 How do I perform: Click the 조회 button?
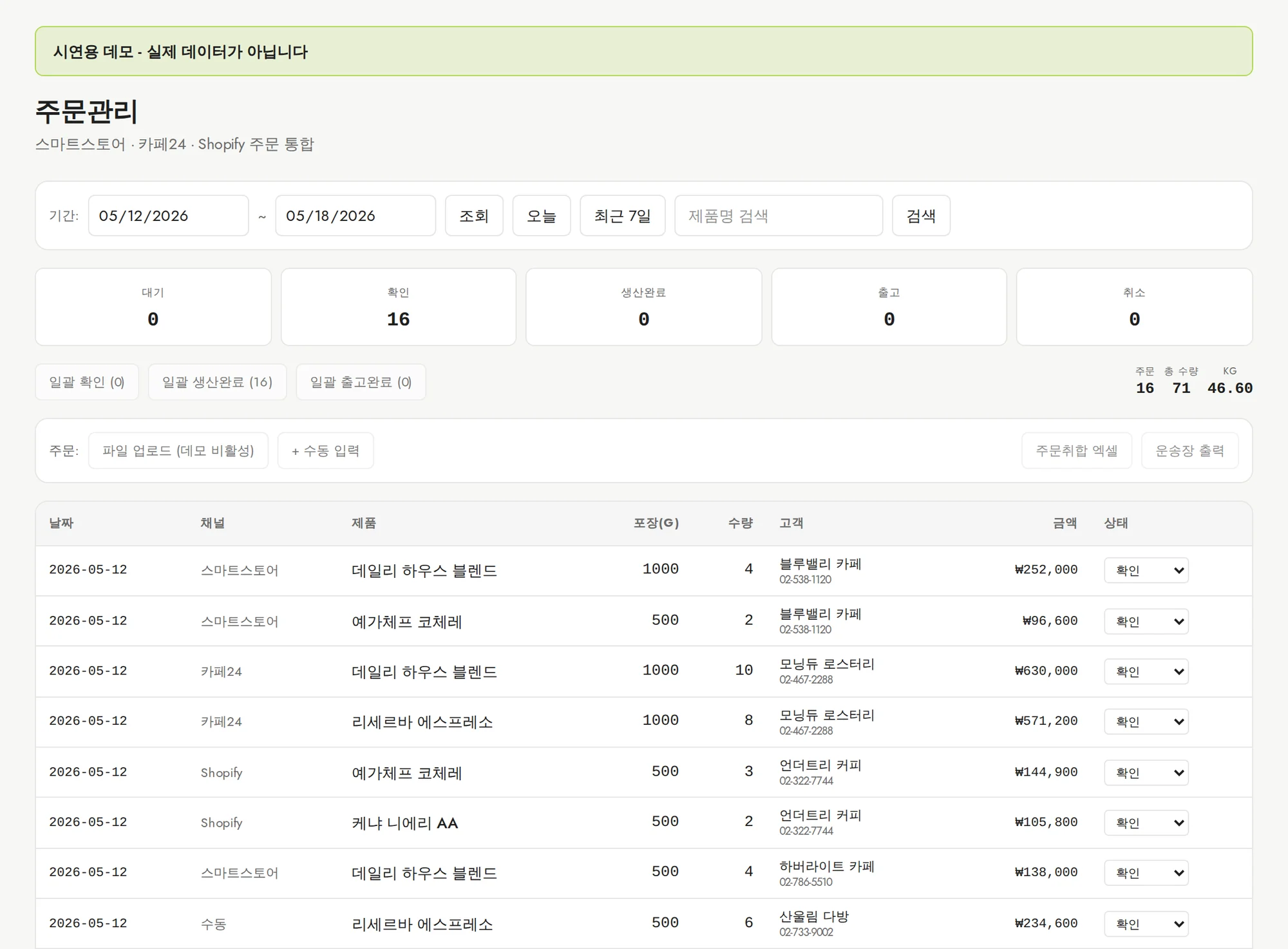[474, 216]
